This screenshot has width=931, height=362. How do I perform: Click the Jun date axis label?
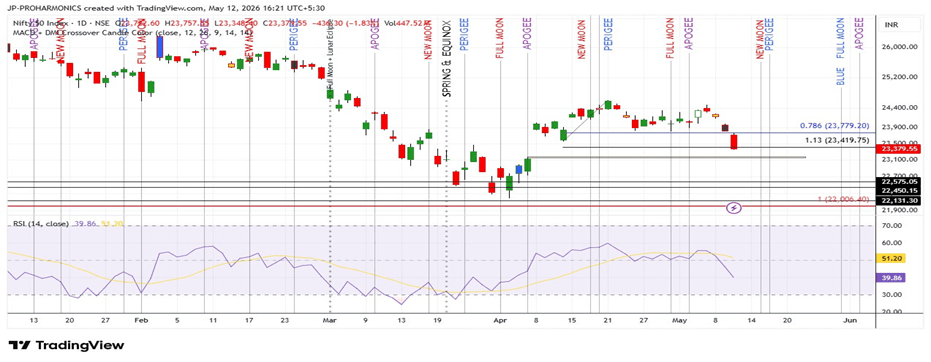(x=850, y=320)
